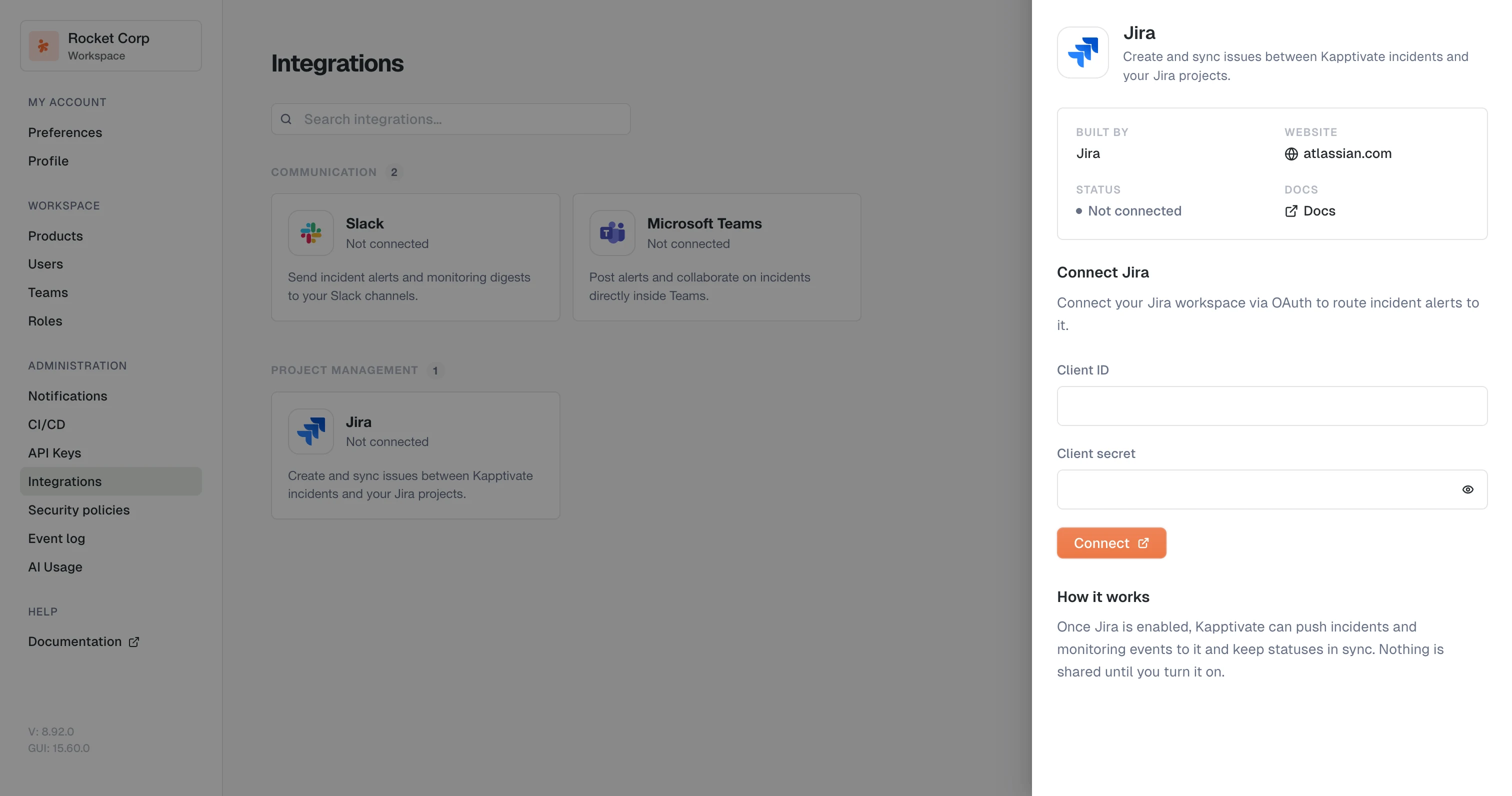This screenshot has height=796, width=1512.
Task: Click the 'BUILT BY' value Jira
Action: tap(1087, 154)
